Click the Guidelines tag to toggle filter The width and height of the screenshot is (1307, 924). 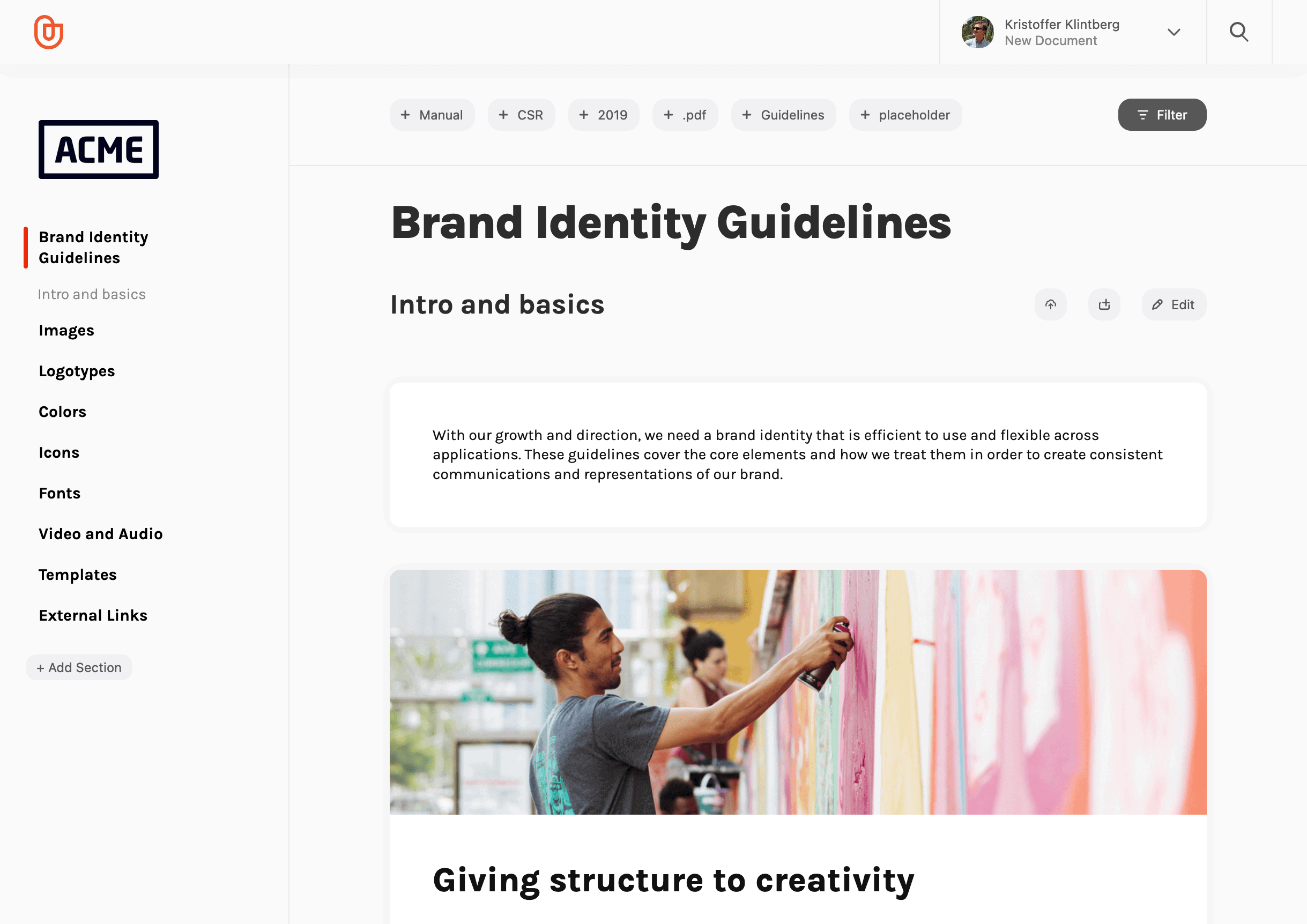pyautogui.click(x=782, y=114)
